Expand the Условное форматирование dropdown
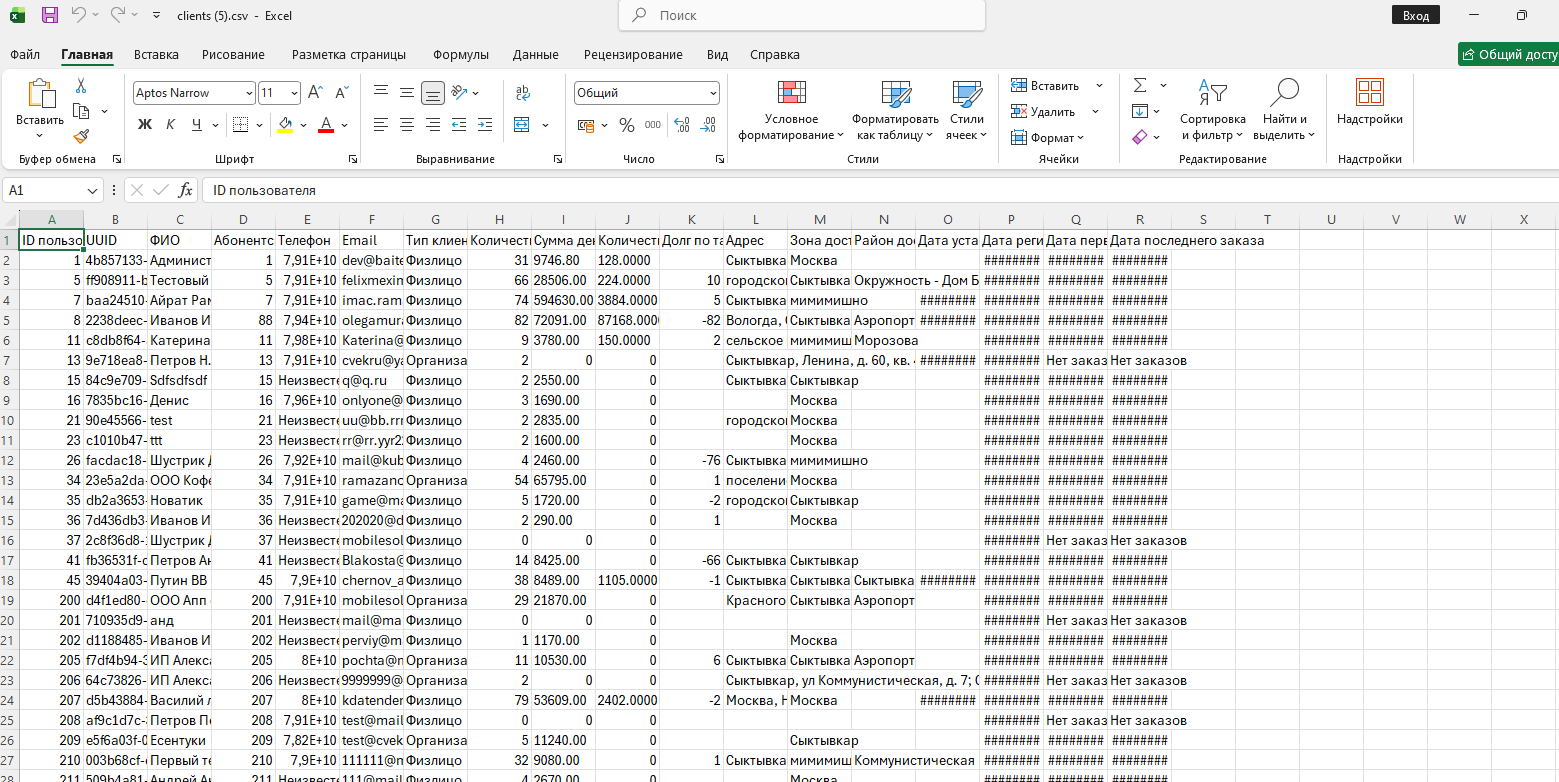The width and height of the screenshot is (1559, 782). 791,110
